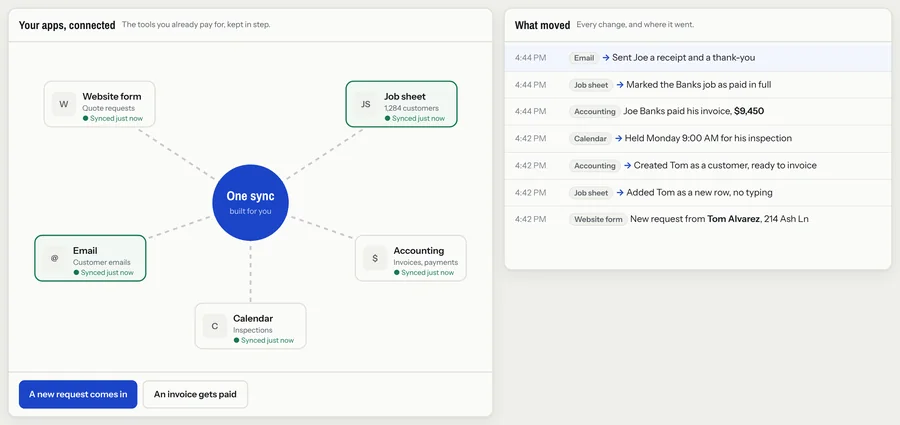Click 'Tom Alvarez' name in new request entry
Image resolution: width=900 pixels, height=425 pixels.
(732, 219)
